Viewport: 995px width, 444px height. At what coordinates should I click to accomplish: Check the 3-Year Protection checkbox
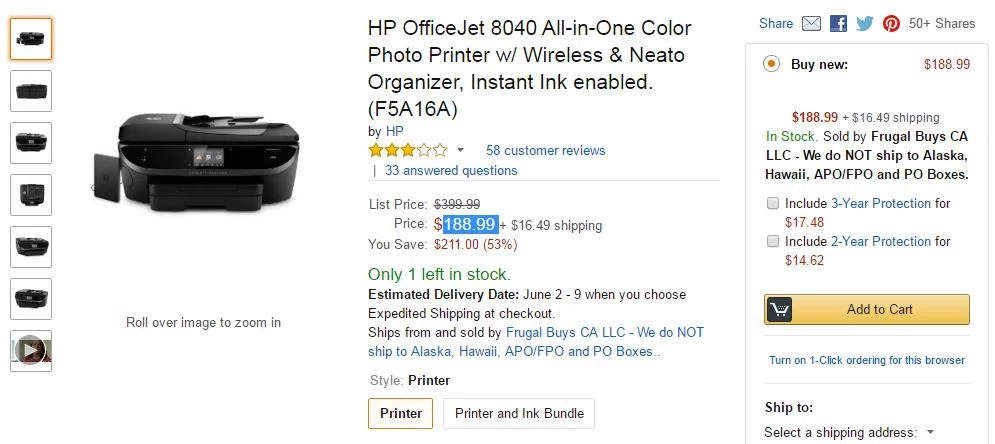pos(772,204)
